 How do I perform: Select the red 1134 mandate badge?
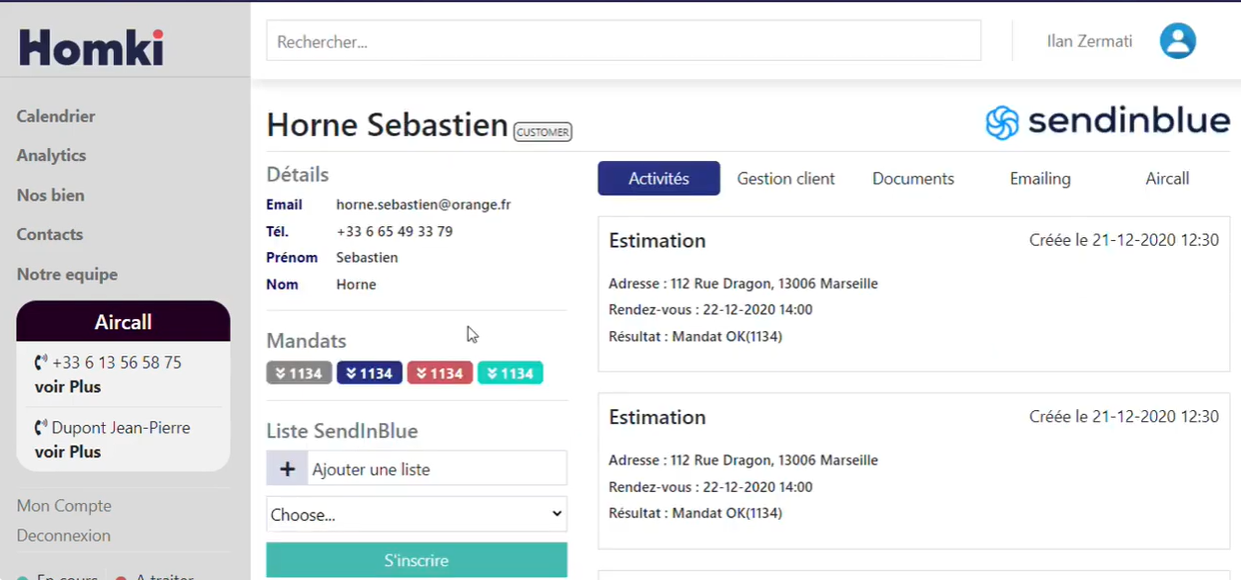coord(440,373)
